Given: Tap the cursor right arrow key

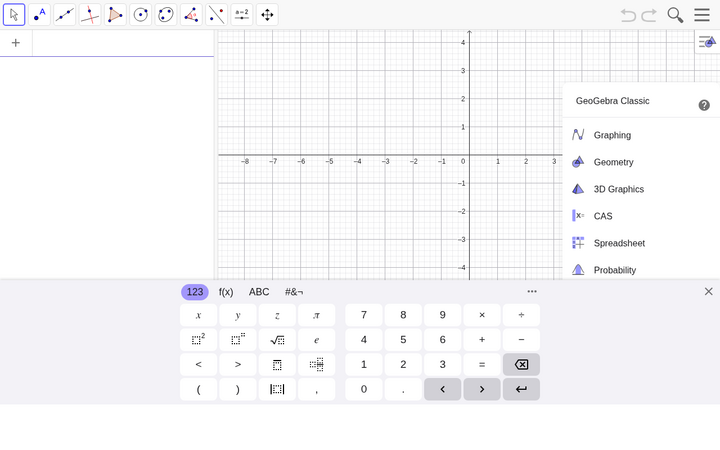Looking at the screenshot, I should 482,389.
